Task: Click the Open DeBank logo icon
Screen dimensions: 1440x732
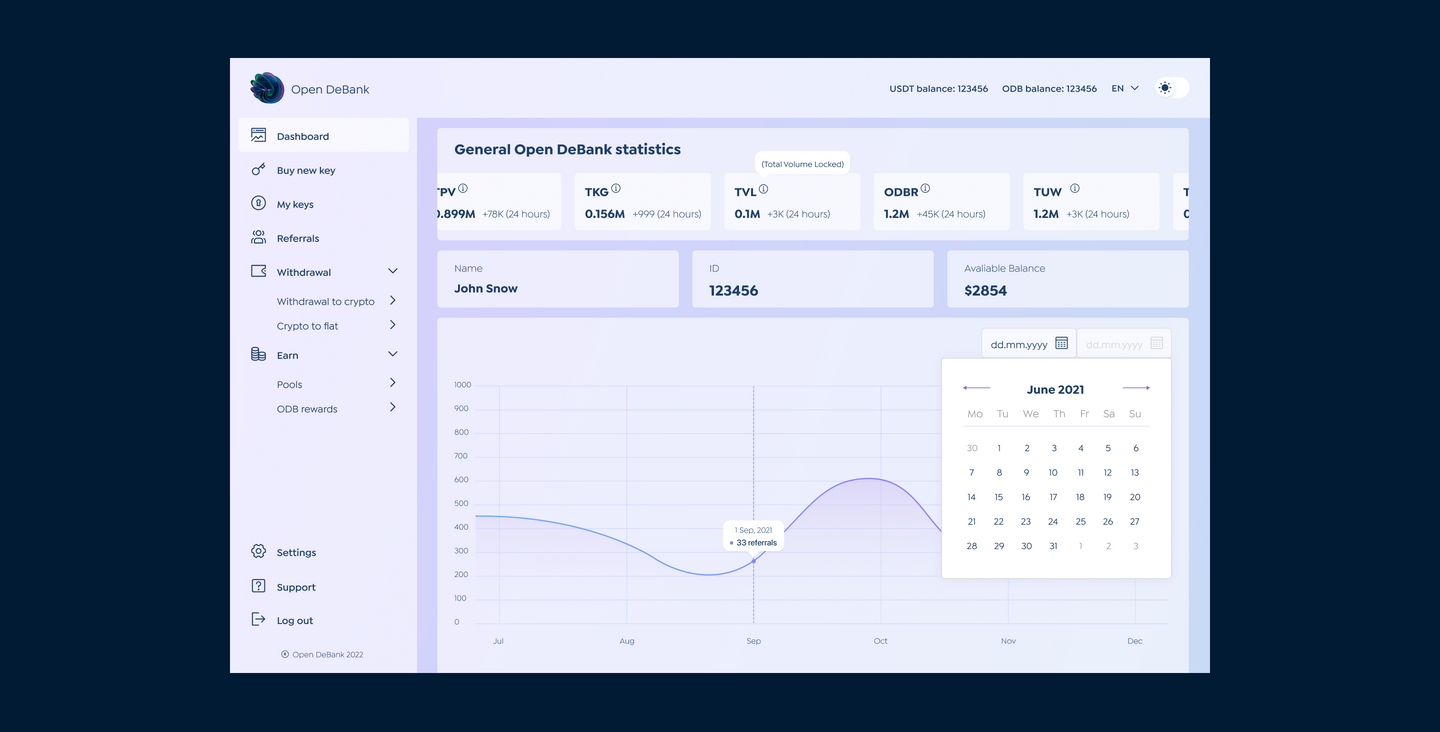Action: [x=267, y=88]
